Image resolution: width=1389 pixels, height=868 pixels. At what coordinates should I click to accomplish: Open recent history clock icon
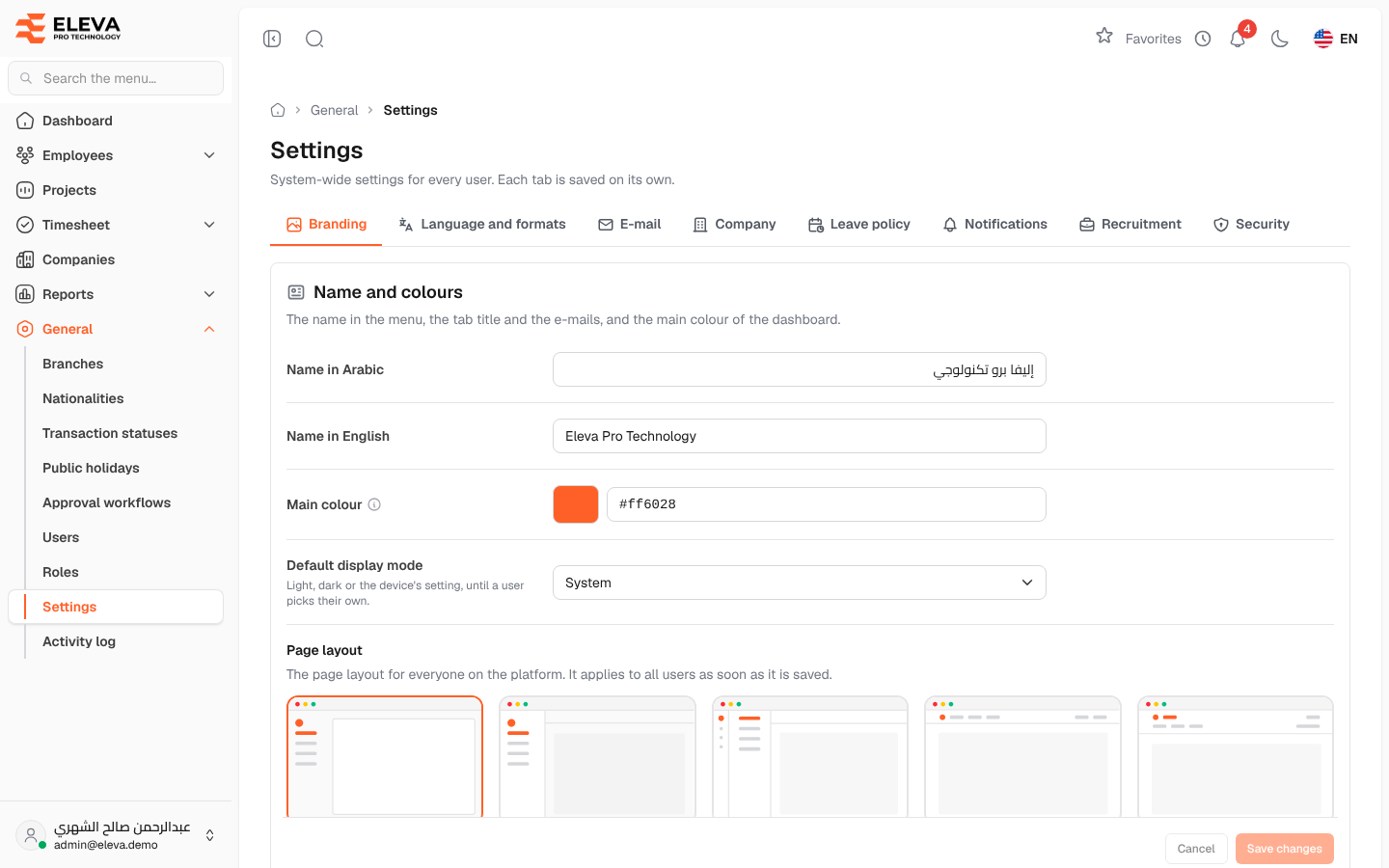click(x=1203, y=39)
